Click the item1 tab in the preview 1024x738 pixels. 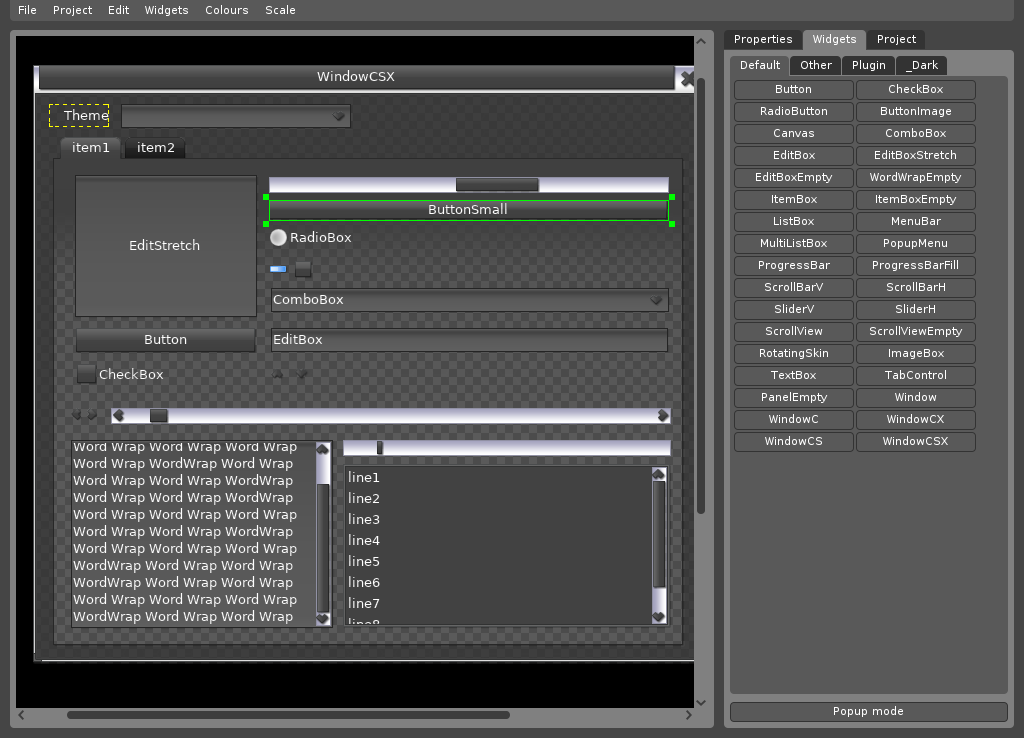pos(90,148)
